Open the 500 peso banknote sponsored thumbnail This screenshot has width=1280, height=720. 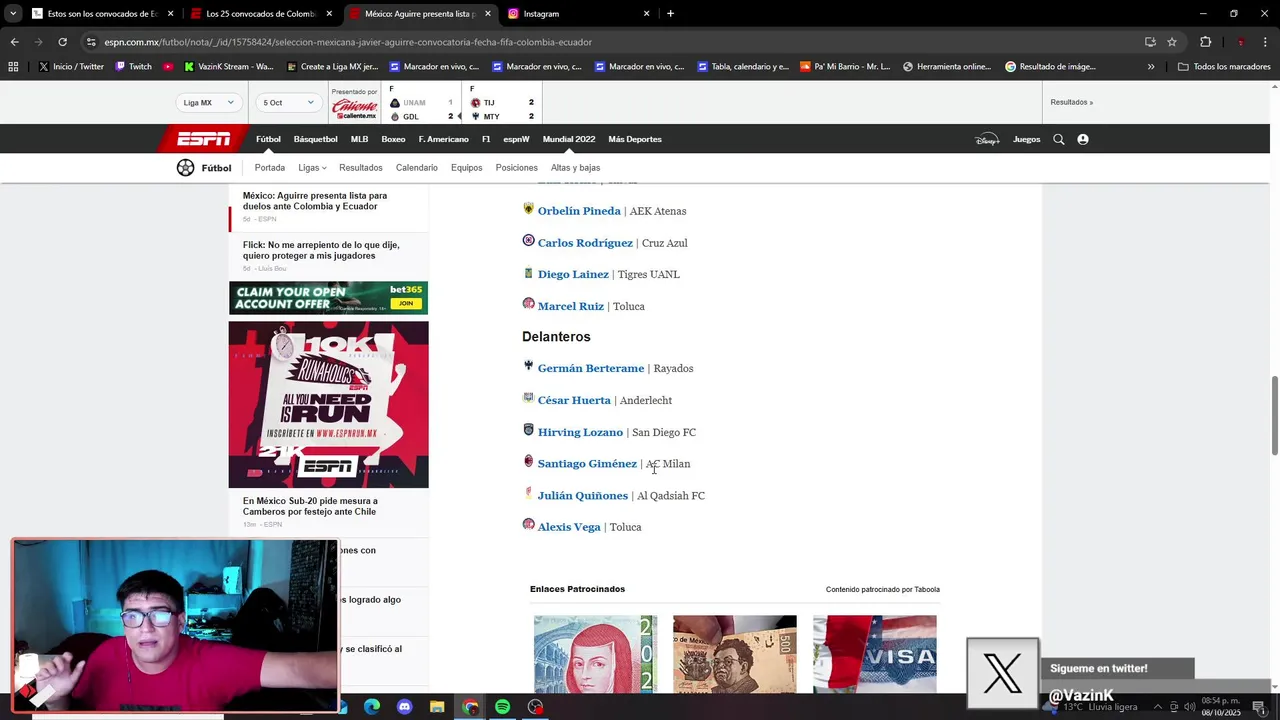(x=735, y=654)
